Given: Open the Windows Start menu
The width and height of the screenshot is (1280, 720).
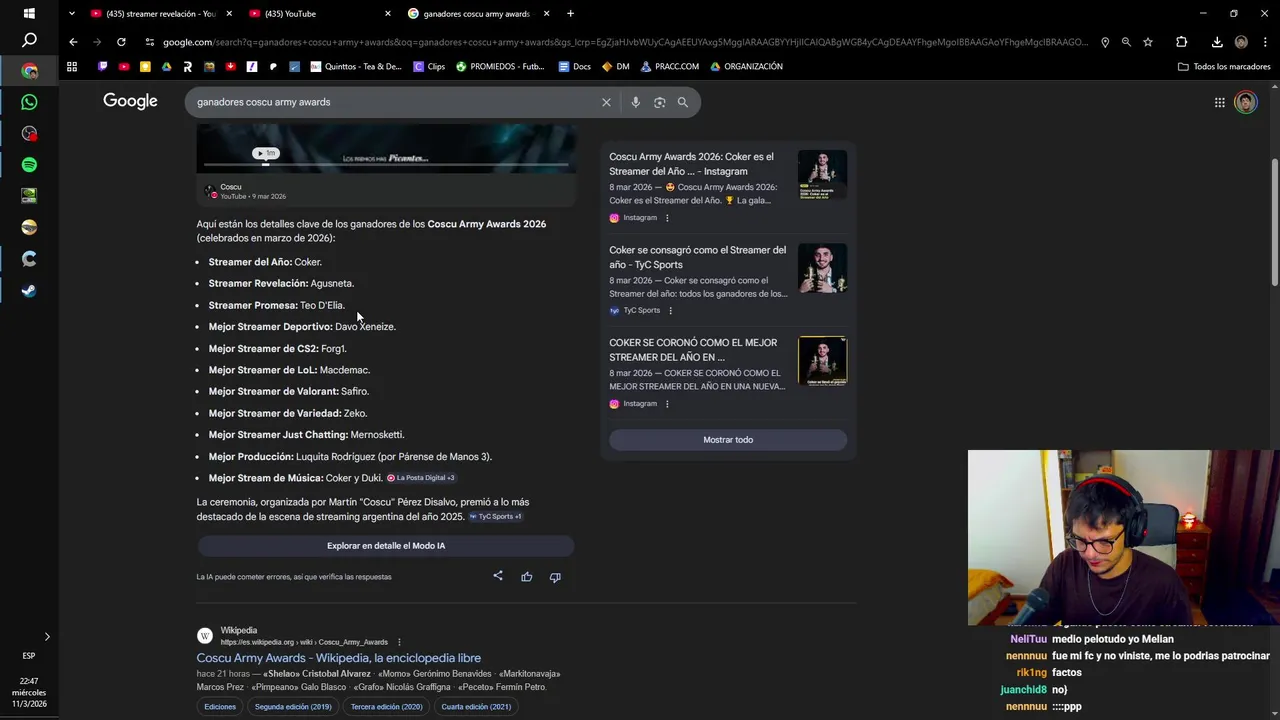Looking at the screenshot, I should 29,13.
